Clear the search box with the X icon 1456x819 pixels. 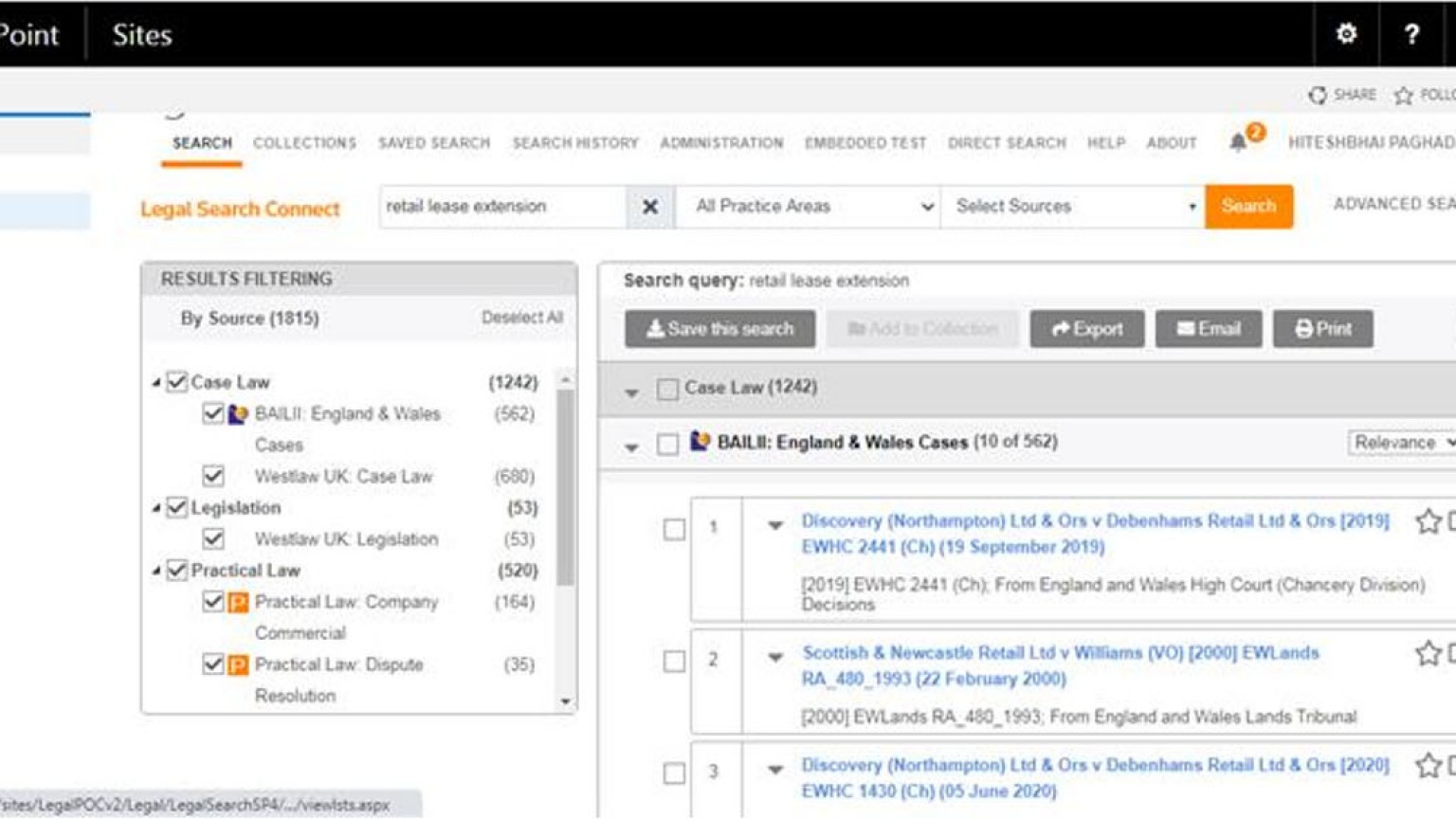648,207
